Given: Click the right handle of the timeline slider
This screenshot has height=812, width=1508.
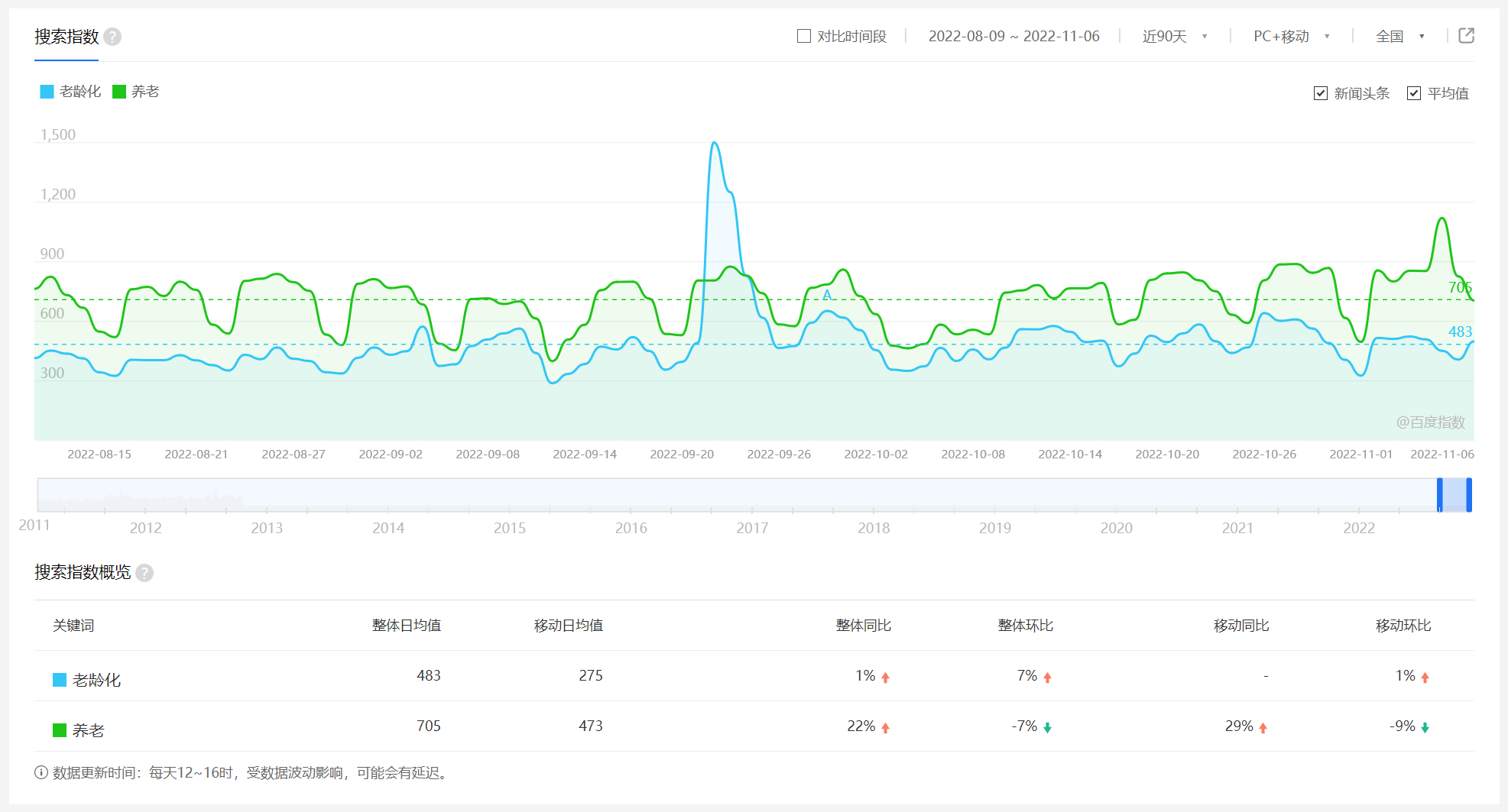Looking at the screenshot, I should click(x=1468, y=495).
